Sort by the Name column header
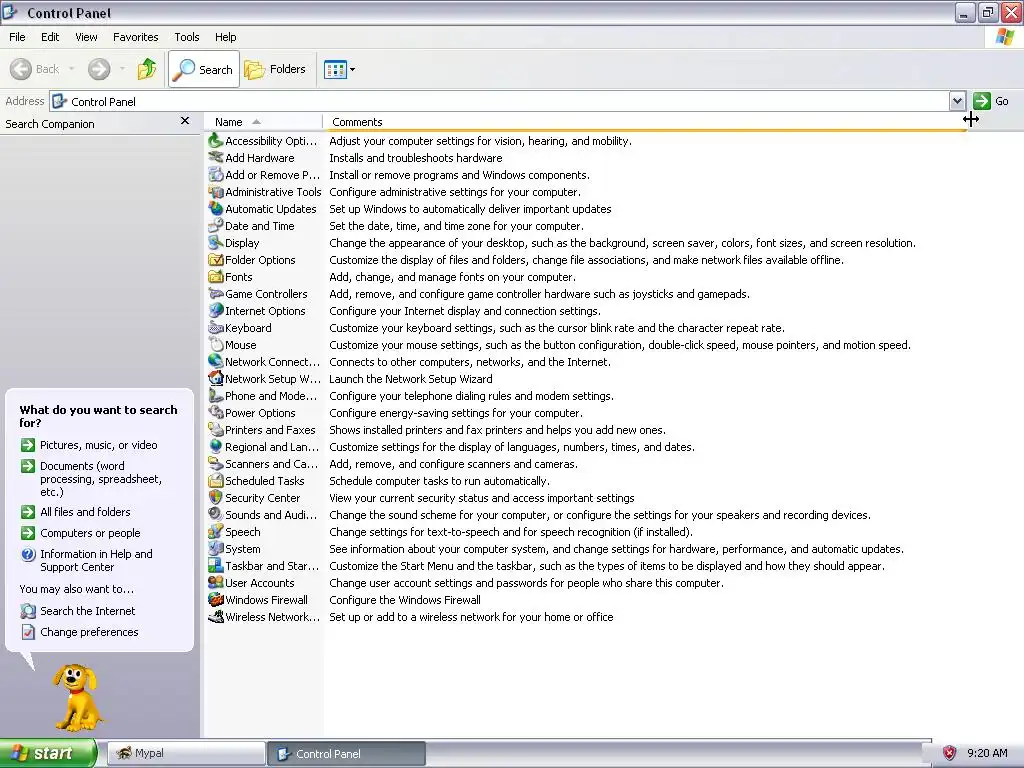The height and width of the screenshot is (768, 1024). pos(263,122)
